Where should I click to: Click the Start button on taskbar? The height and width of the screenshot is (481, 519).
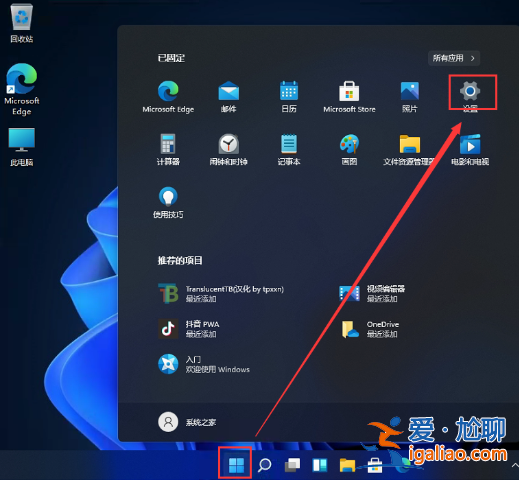(236, 465)
